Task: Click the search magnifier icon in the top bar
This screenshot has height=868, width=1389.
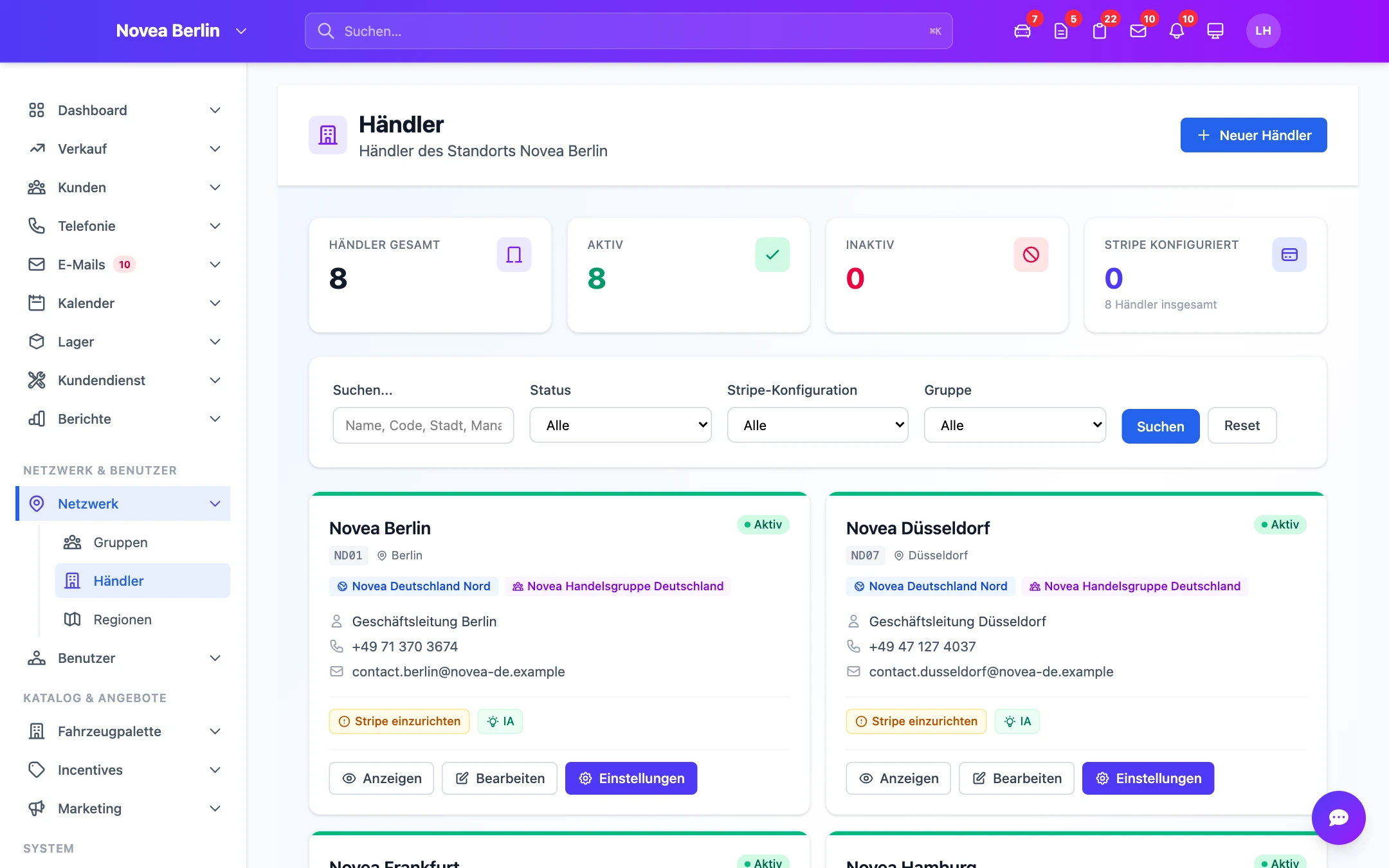Action: click(x=326, y=31)
